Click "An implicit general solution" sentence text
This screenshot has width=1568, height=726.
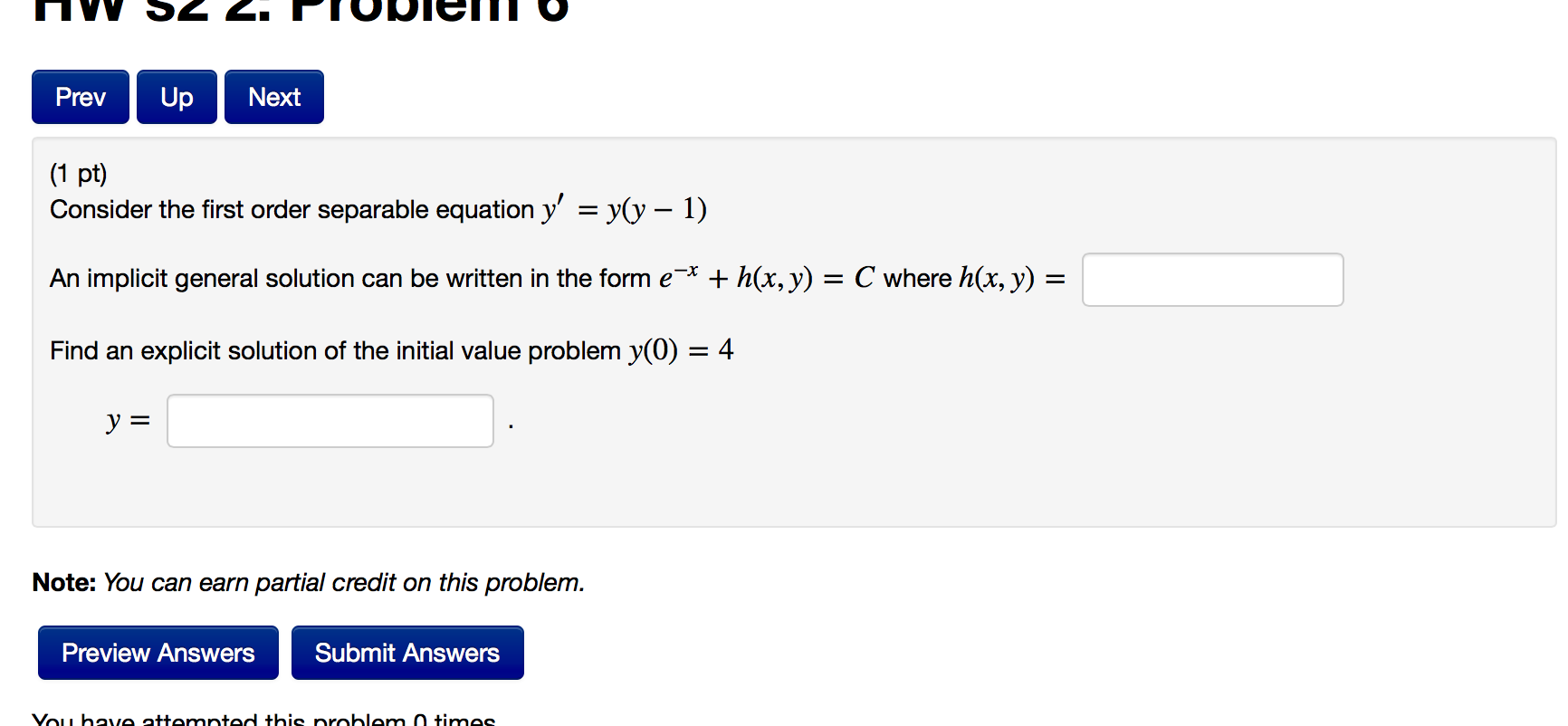(x=349, y=279)
